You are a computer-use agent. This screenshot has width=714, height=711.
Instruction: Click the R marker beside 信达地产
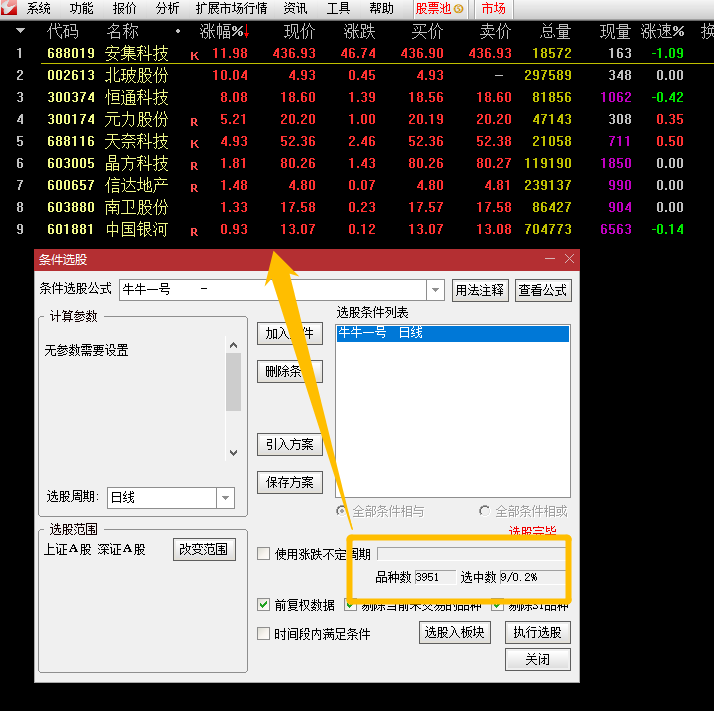[194, 188]
